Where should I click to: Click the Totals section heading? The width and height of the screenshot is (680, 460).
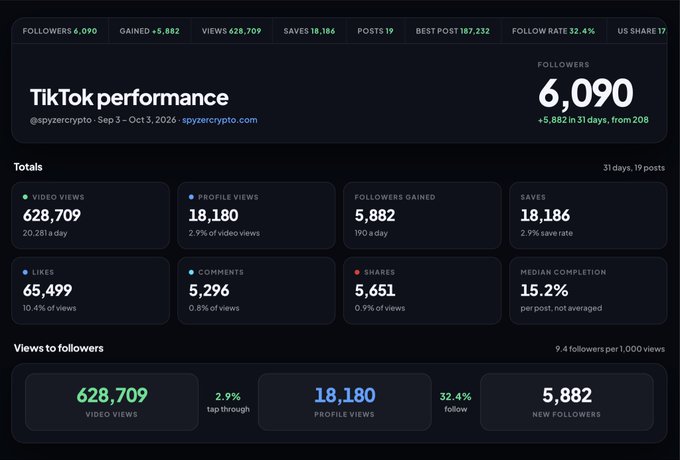click(28, 167)
